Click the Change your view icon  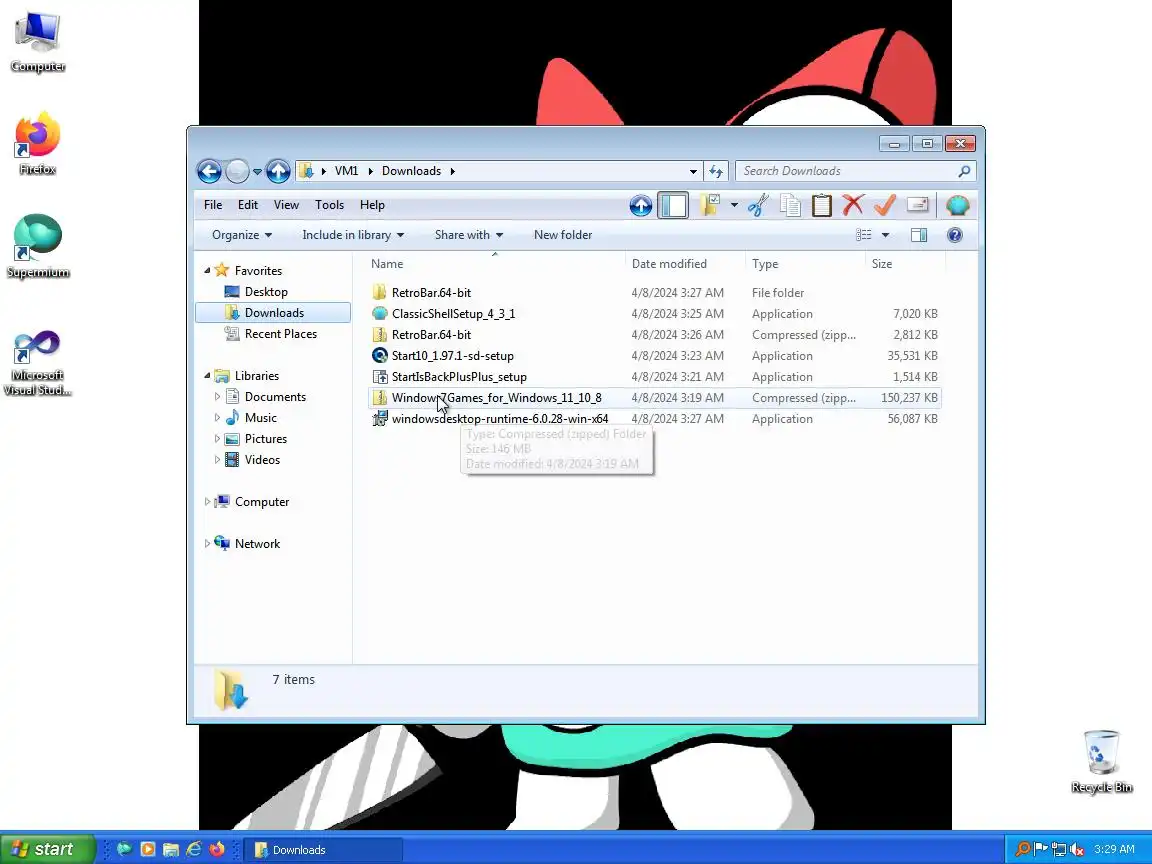click(x=864, y=235)
